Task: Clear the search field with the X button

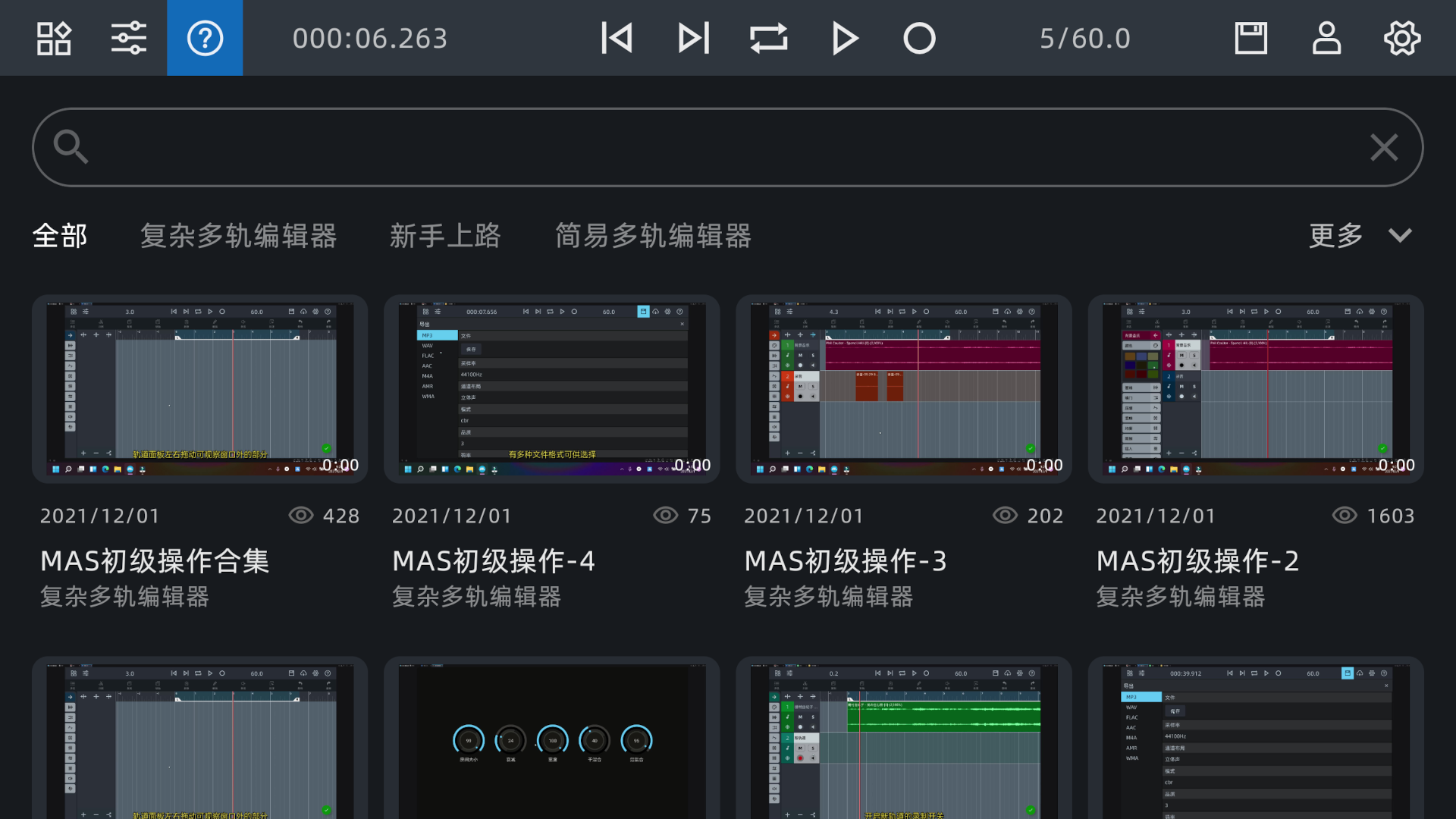Action: pyautogui.click(x=1384, y=147)
